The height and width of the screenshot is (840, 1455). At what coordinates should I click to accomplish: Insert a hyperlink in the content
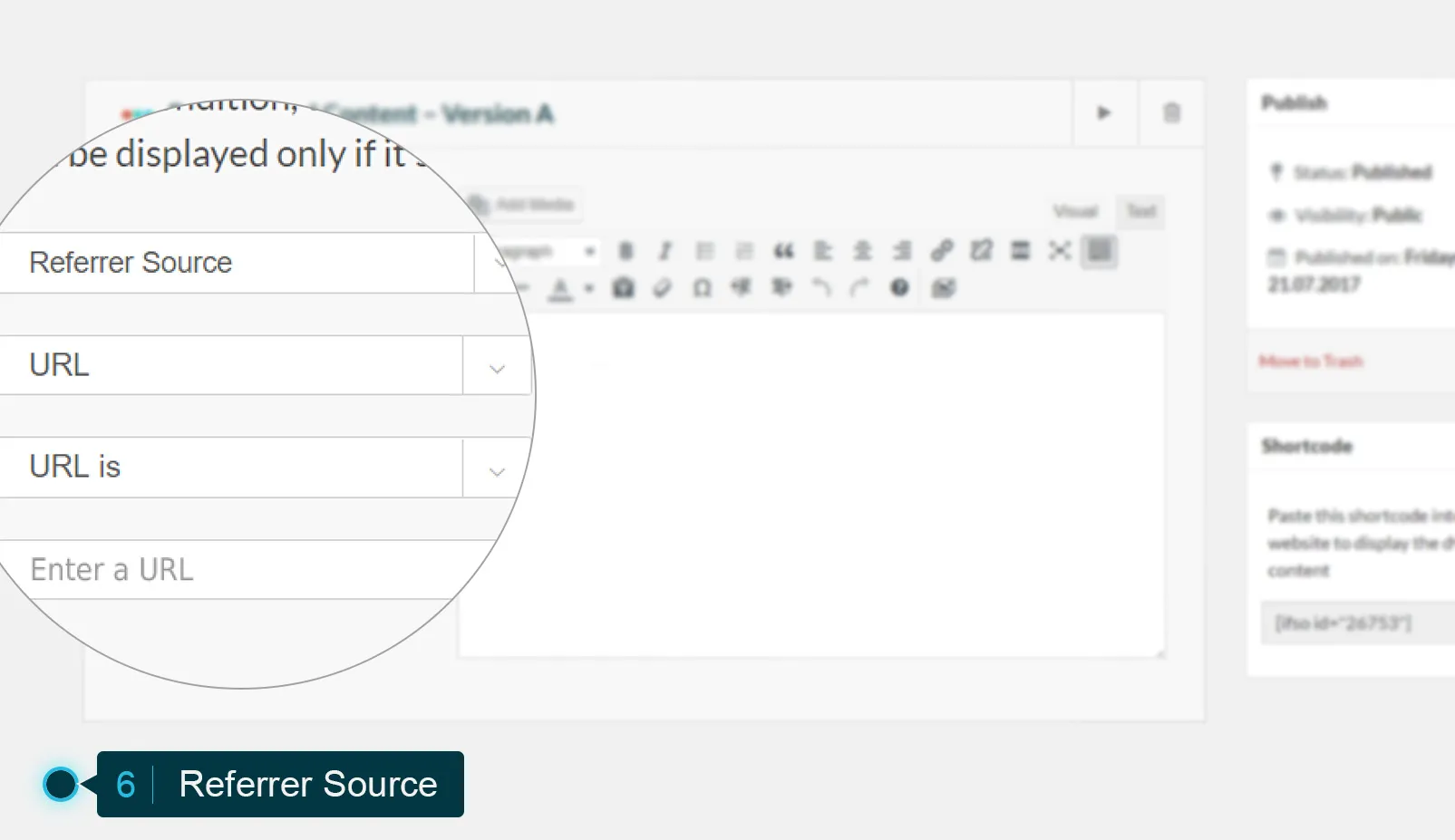point(941,251)
